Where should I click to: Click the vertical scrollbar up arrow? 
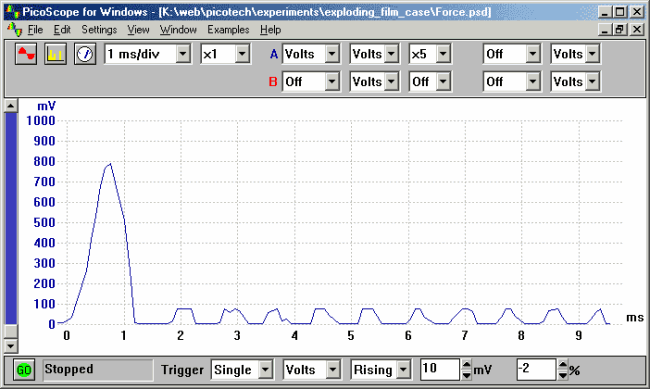[11, 106]
